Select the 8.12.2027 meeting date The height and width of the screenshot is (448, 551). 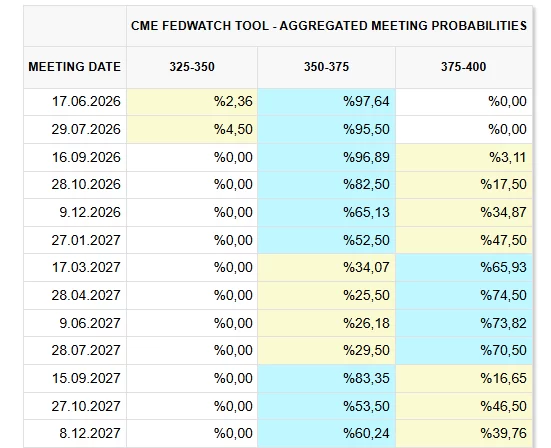(x=75, y=434)
